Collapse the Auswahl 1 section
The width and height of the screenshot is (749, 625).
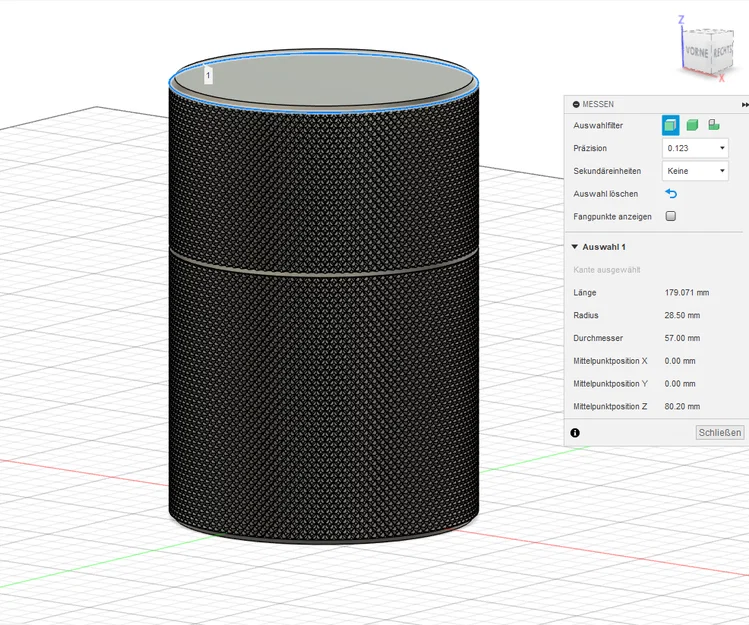575,247
